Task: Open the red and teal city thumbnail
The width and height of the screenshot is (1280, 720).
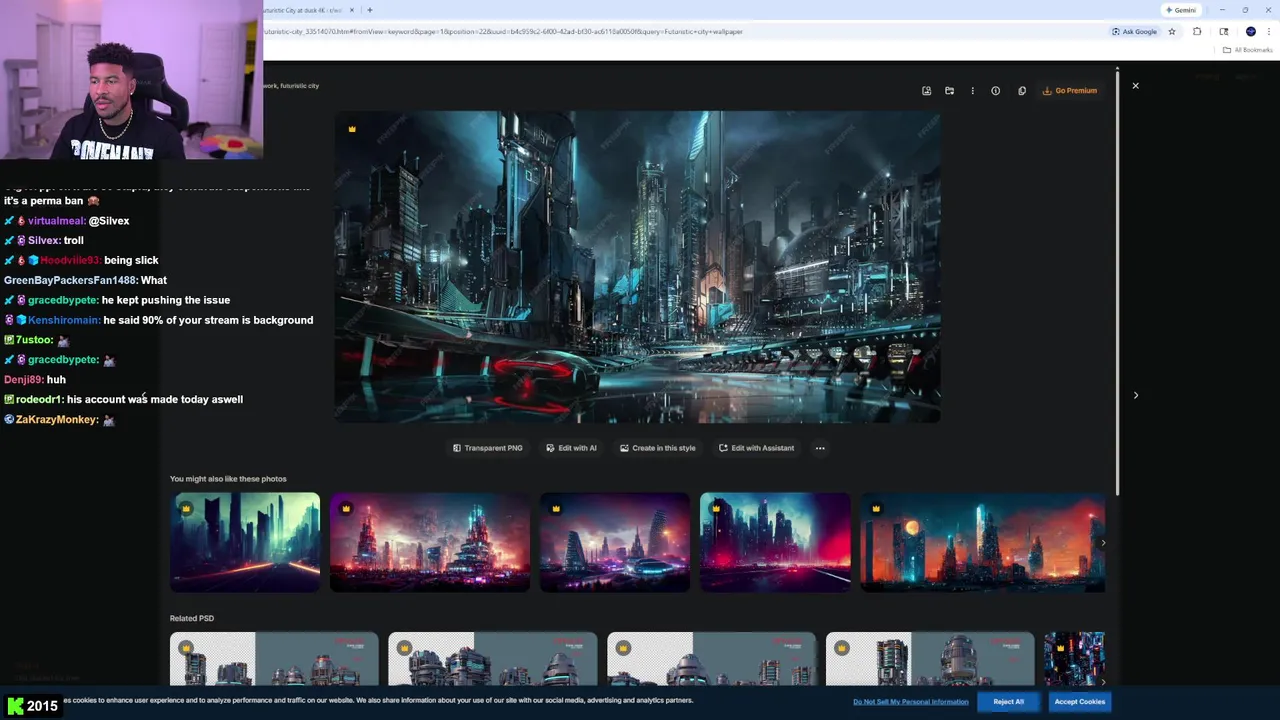Action: pyautogui.click(x=430, y=542)
